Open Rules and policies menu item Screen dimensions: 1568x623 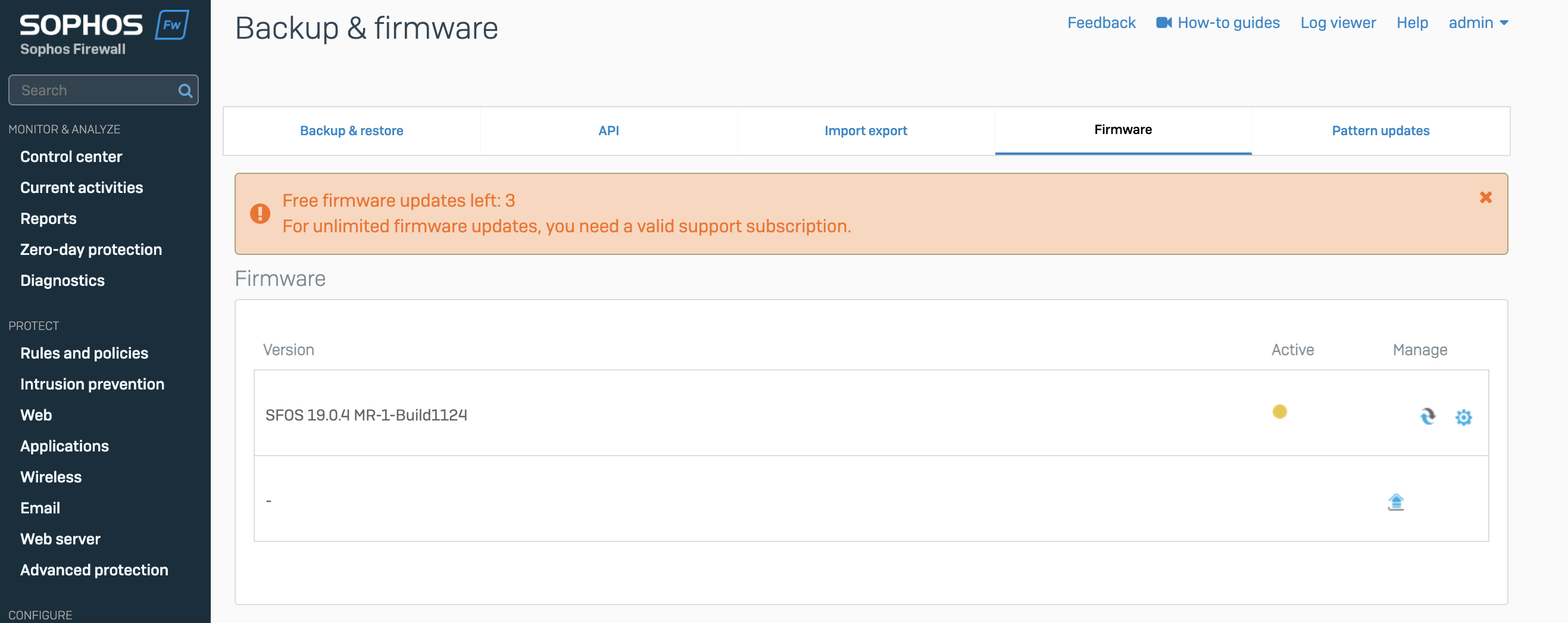click(x=84, y=353)
